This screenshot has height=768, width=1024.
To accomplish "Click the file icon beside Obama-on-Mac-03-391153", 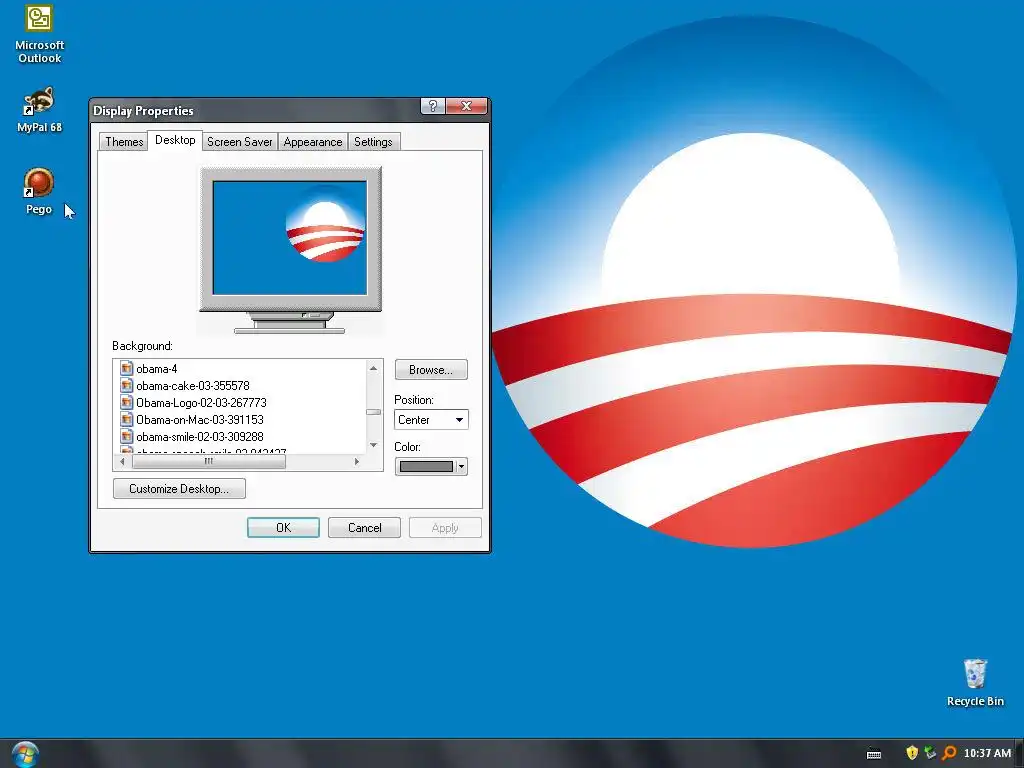I will pos(127,419).
